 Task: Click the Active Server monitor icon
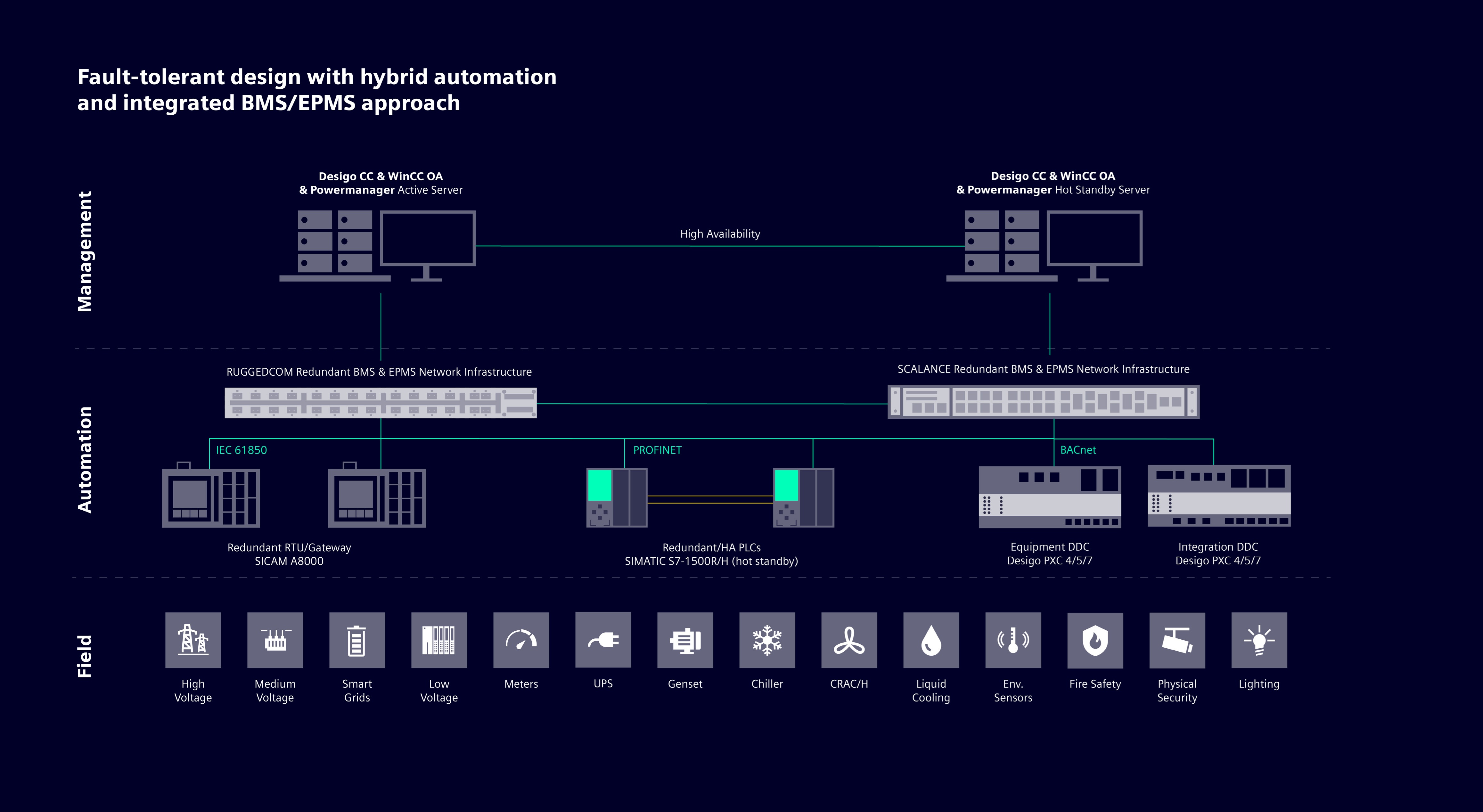point(428,246)
